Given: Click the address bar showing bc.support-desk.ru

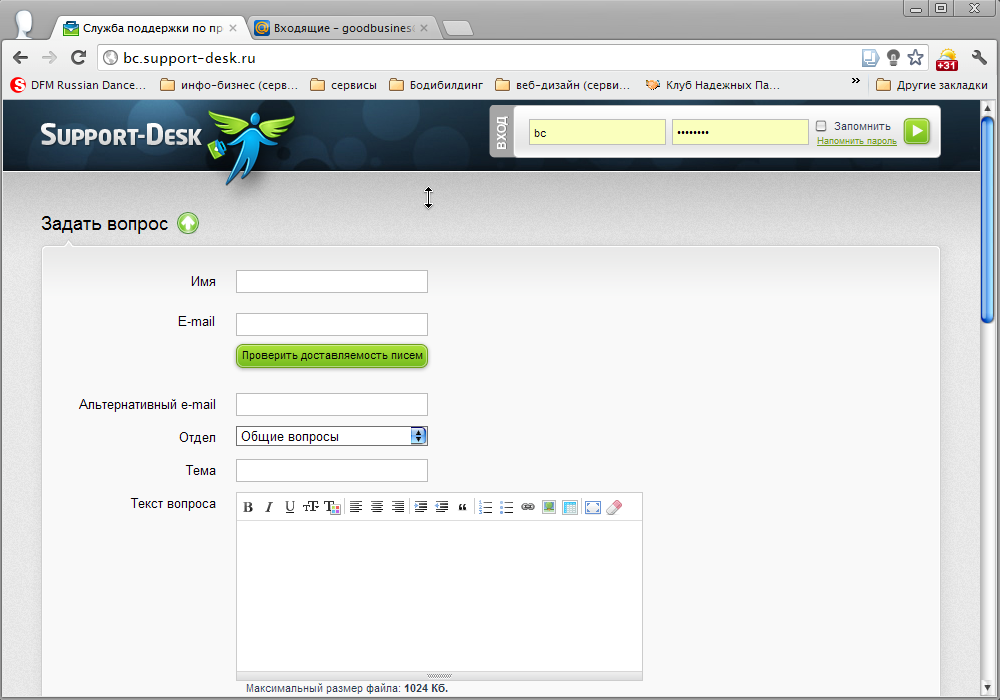Looking at the screenshot, I should (478, 58).
